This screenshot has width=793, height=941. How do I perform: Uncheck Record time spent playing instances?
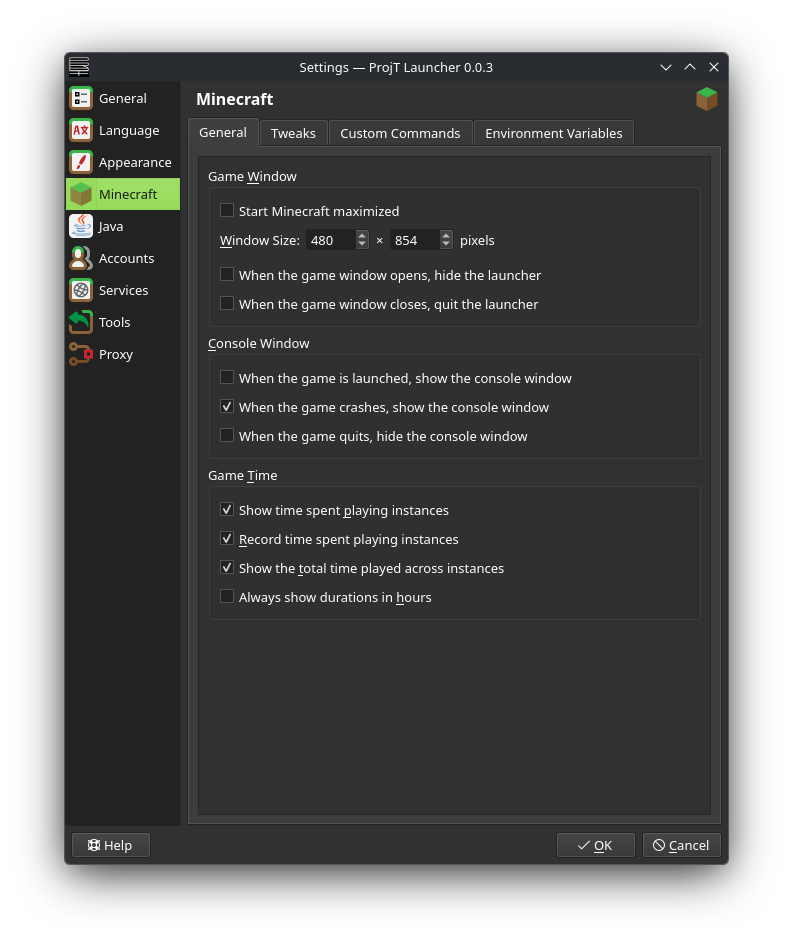(x=226, y=539)
